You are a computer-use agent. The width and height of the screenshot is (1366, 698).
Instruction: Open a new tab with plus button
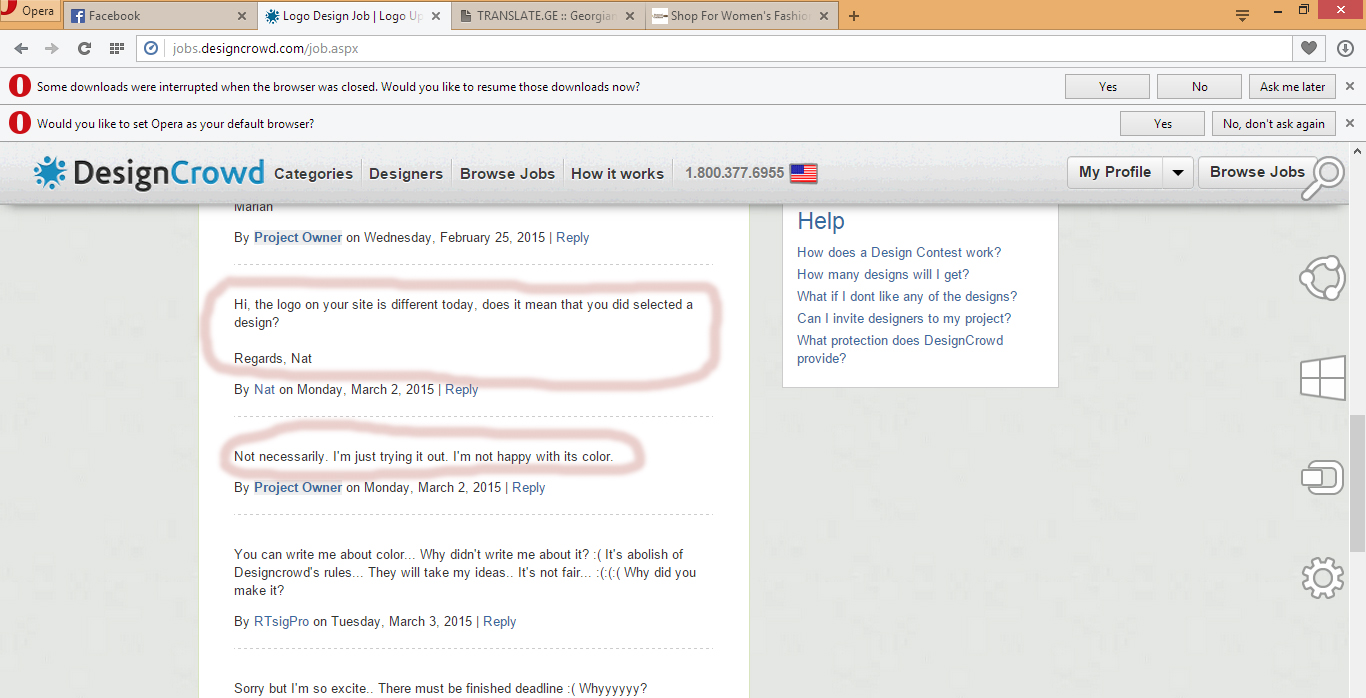point(854,16)
